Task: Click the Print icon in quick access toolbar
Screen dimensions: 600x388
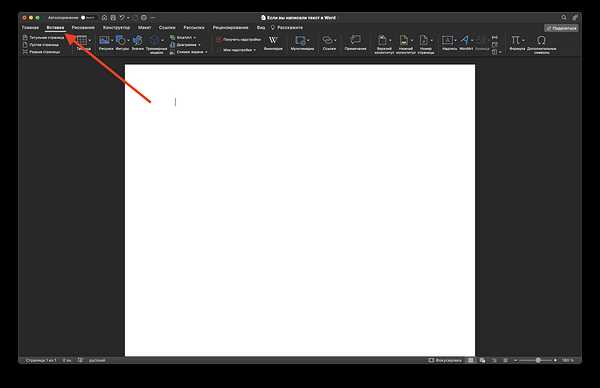Action: coord(144,18)
